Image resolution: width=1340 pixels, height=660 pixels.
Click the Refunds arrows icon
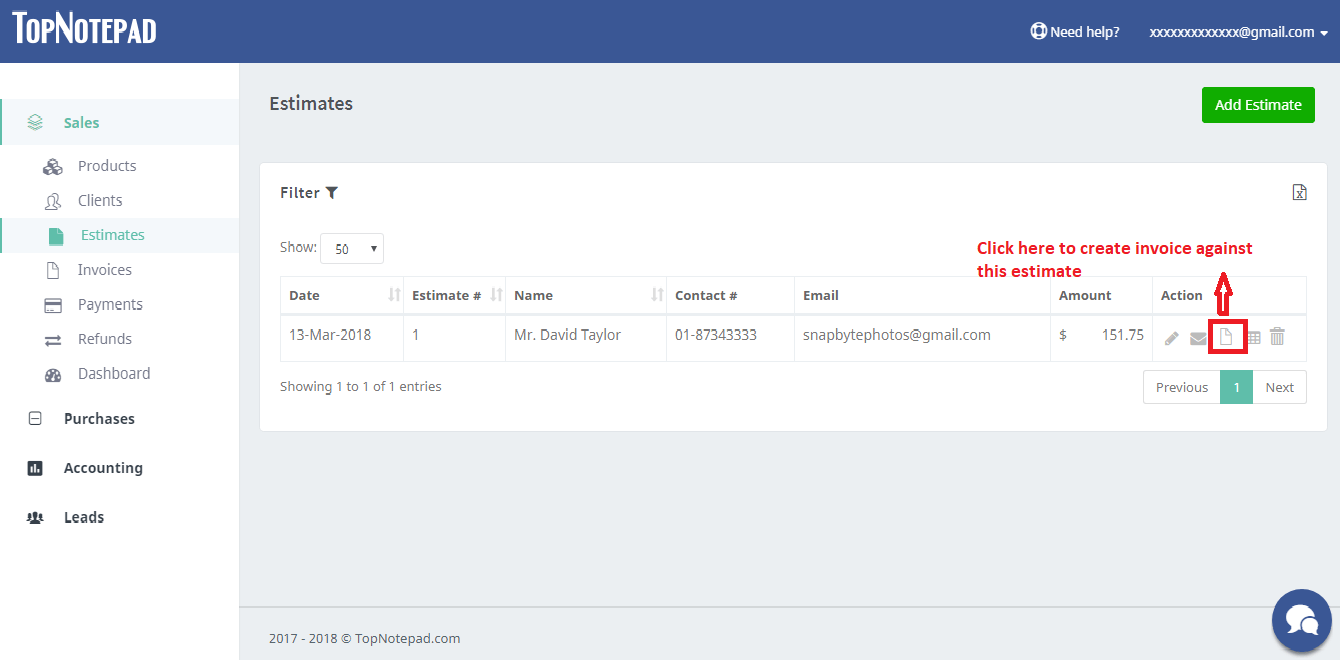pyautogui.click(x=53, y=340)
